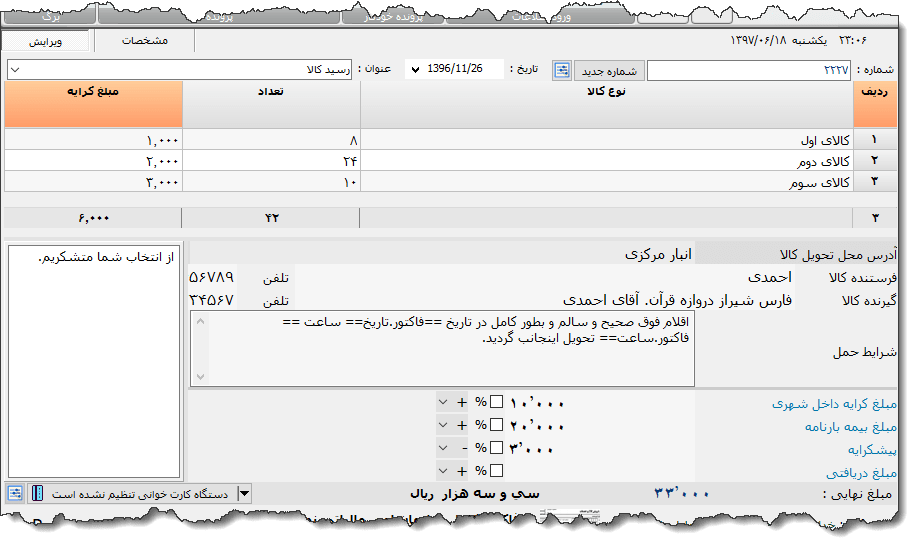908x538 pixels.
Task: Open the options icon in bottom-left corner
Action: point(15,493)
